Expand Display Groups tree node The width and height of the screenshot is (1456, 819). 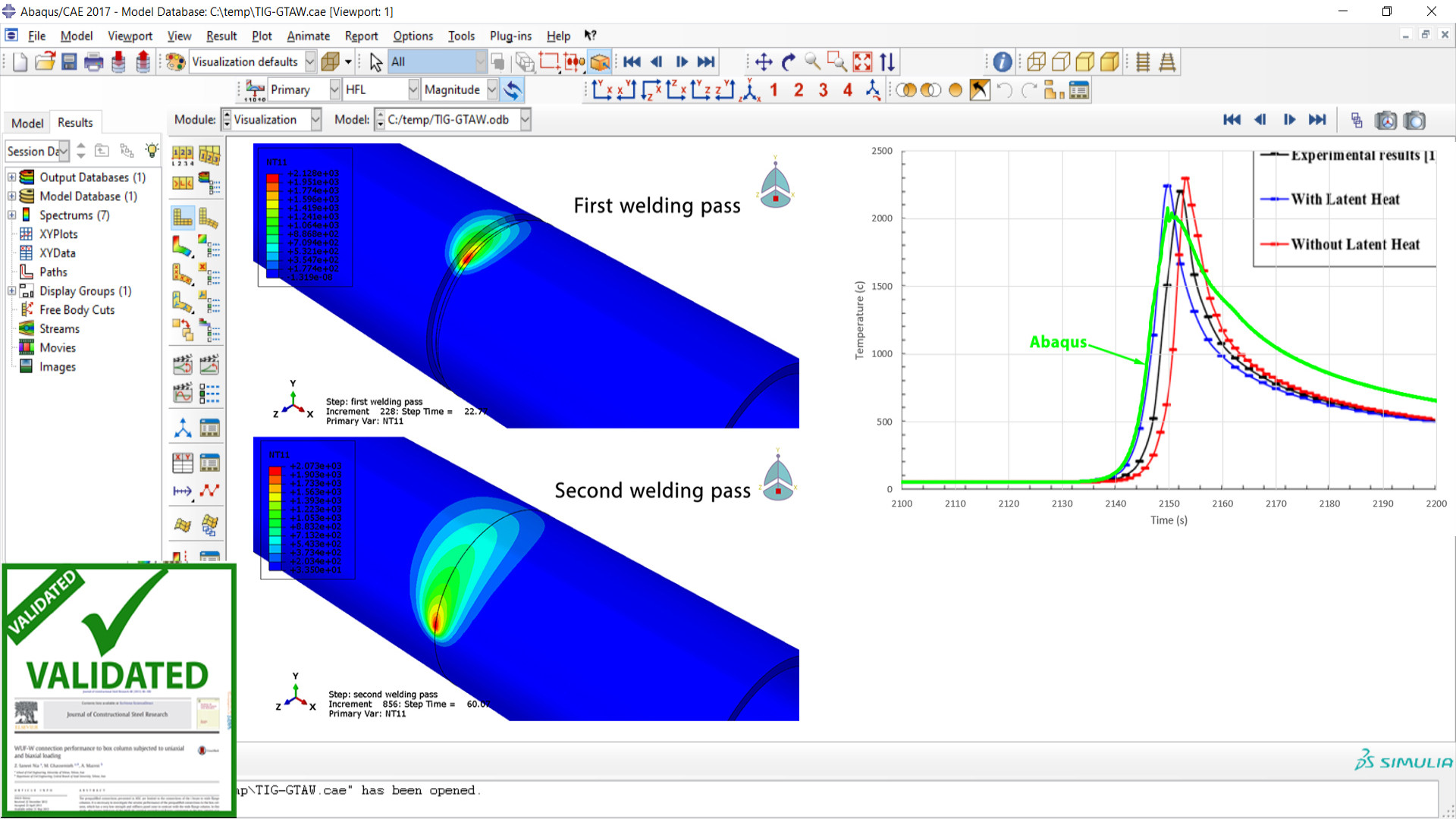click(11, 290)
